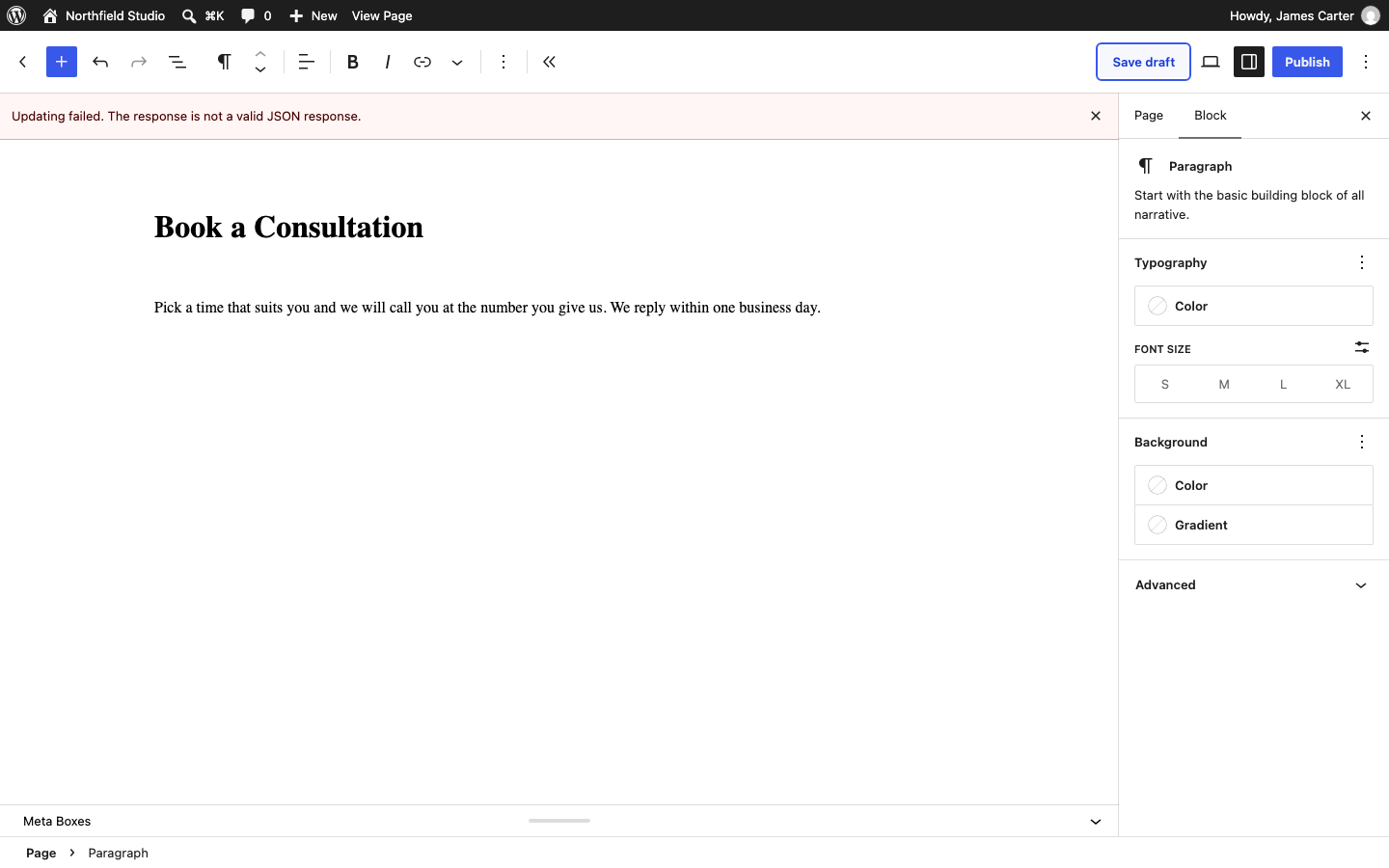1389x868 pixels.
Task: Click the Save draft button
Action: 1144,62
